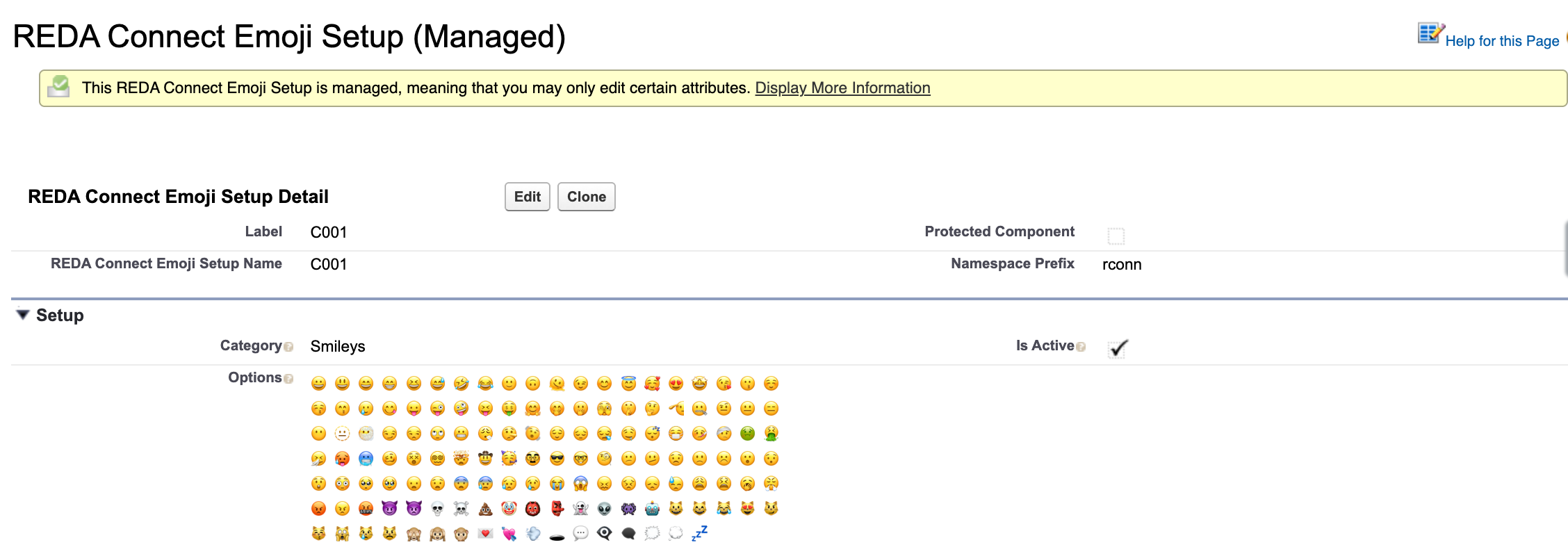
Task: Choose the love letter envelope emoji
Action: [485, 533]
